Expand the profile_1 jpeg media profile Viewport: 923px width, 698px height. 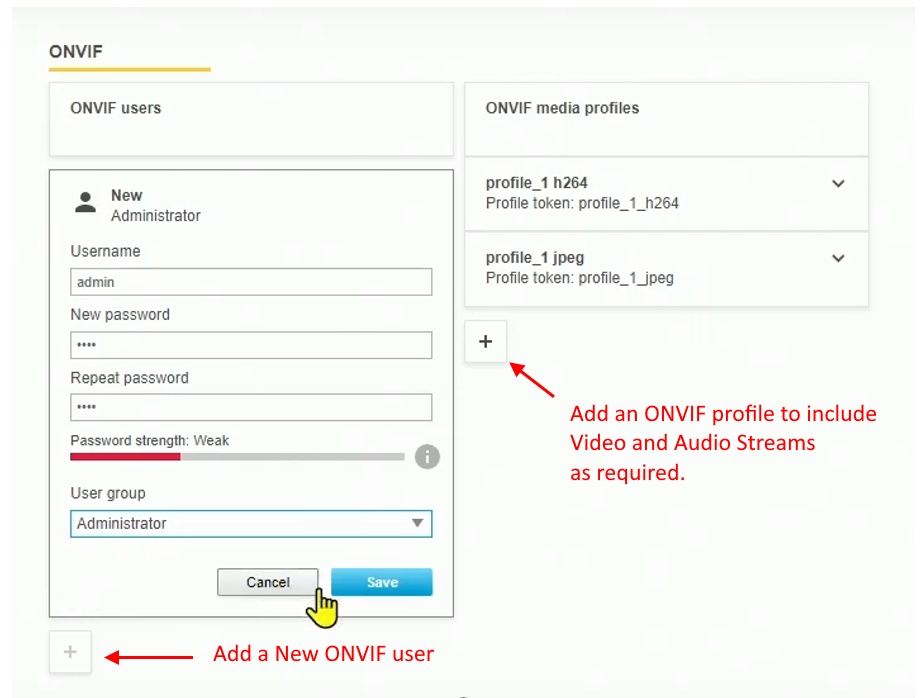pos(838,258)
